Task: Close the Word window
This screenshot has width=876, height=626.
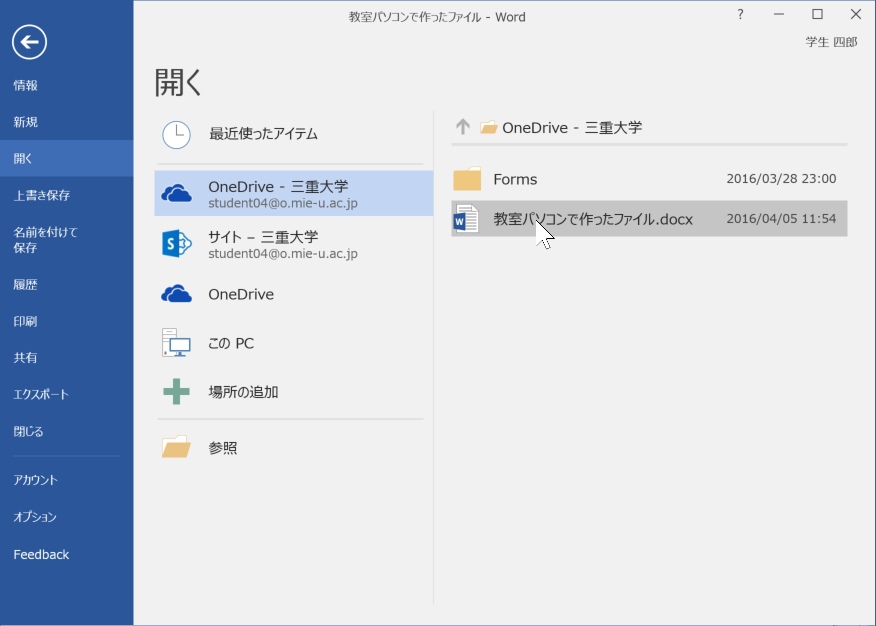Action: pyautogui.click(x=856, y=15)
